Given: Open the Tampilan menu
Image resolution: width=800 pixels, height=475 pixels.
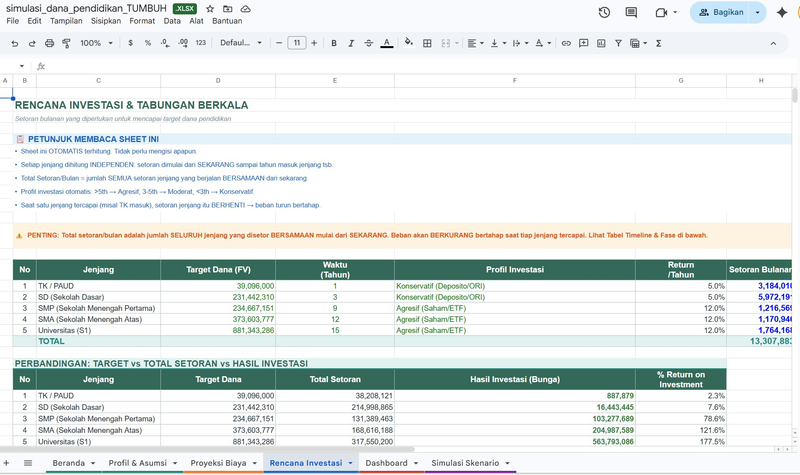Looking at the screenshot, I should coord(66,21).
